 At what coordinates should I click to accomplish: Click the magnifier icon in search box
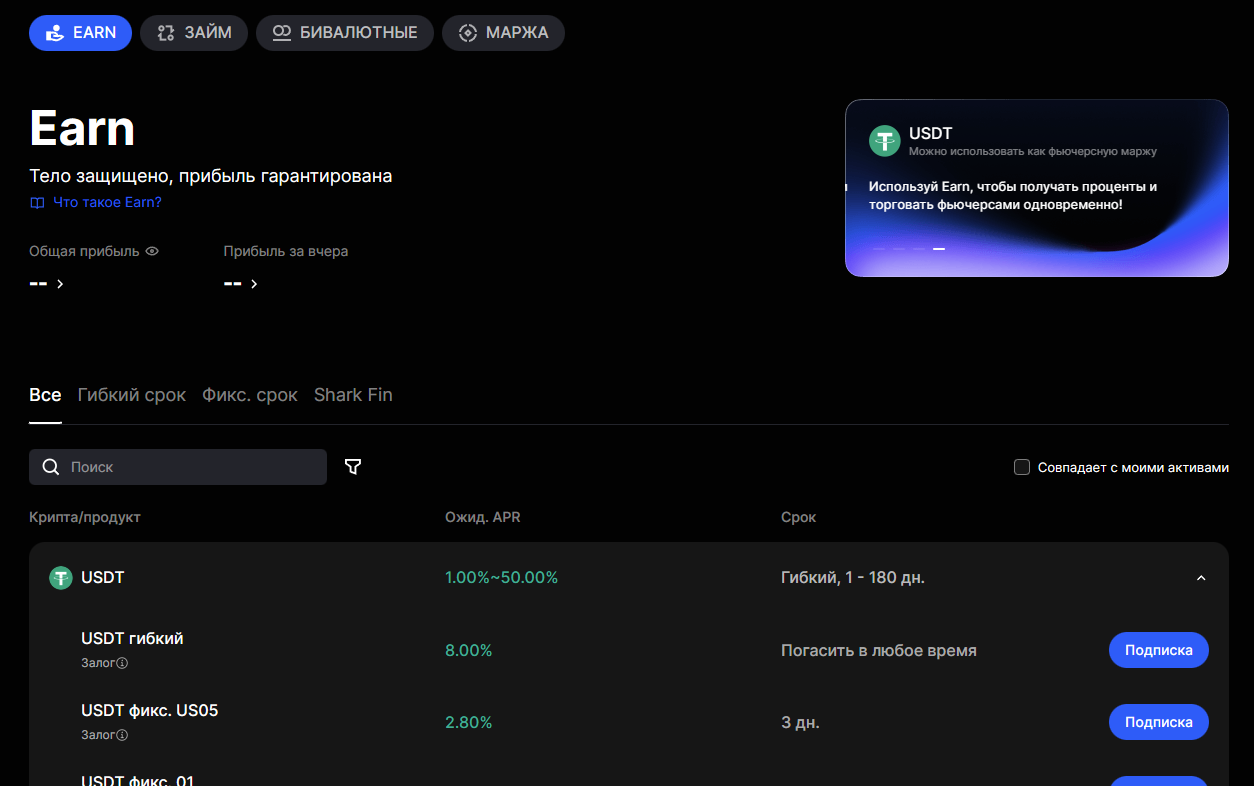(51, 467)
